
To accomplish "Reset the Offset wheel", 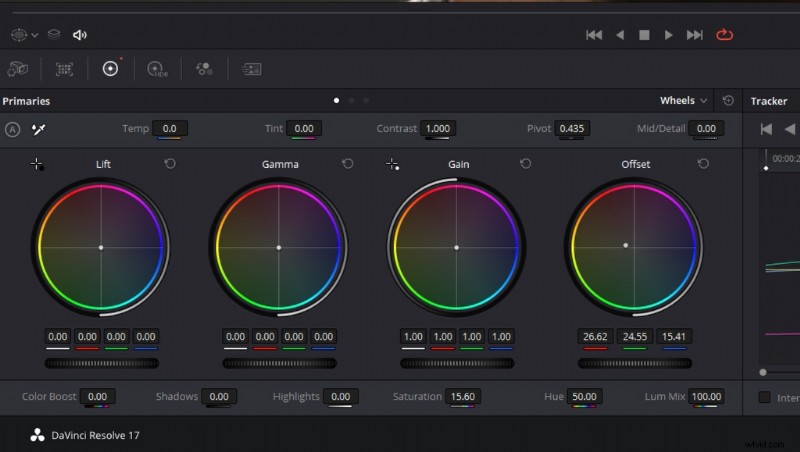I will 703,164.
